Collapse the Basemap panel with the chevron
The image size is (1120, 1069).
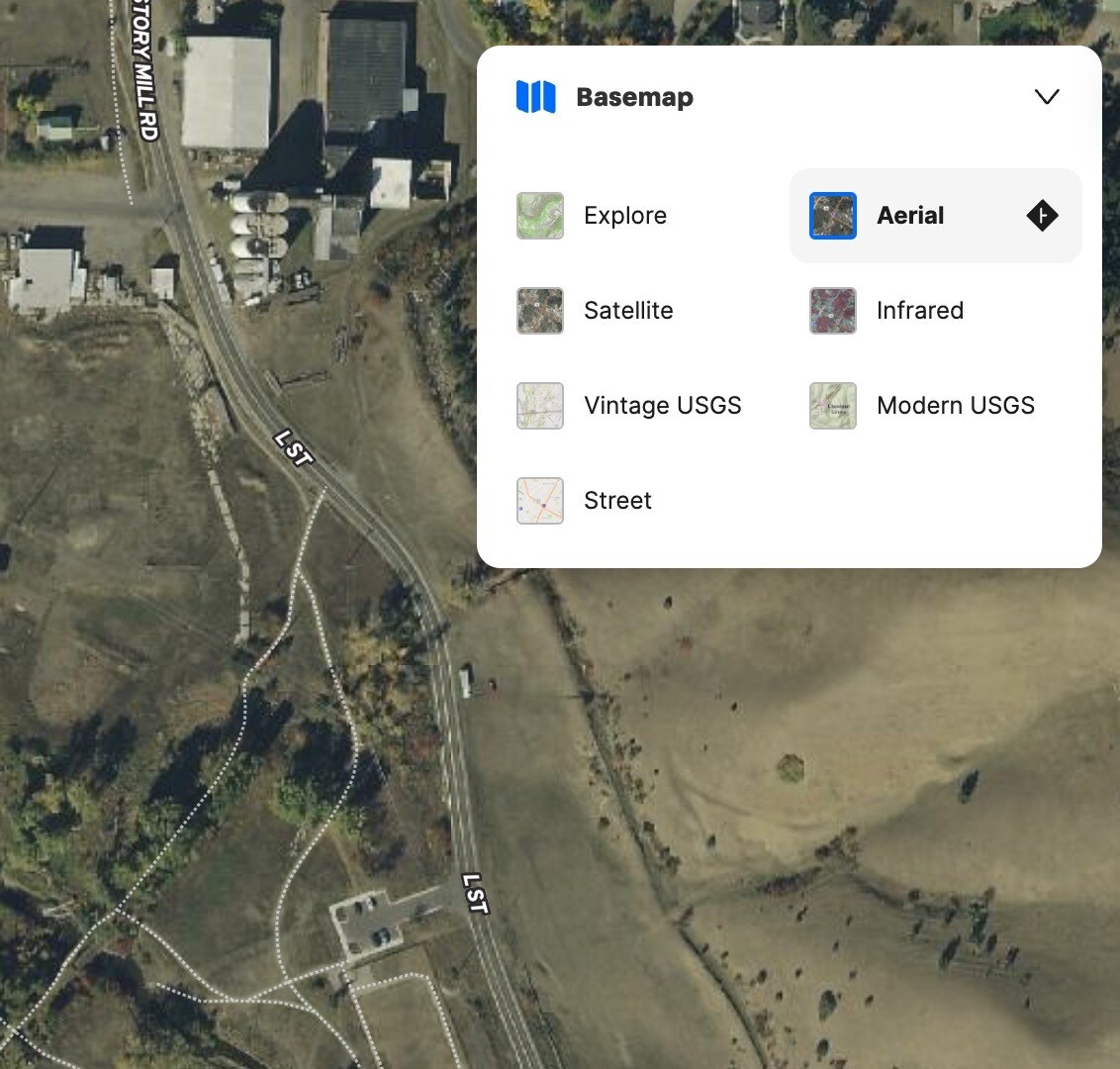[1046, 96]
